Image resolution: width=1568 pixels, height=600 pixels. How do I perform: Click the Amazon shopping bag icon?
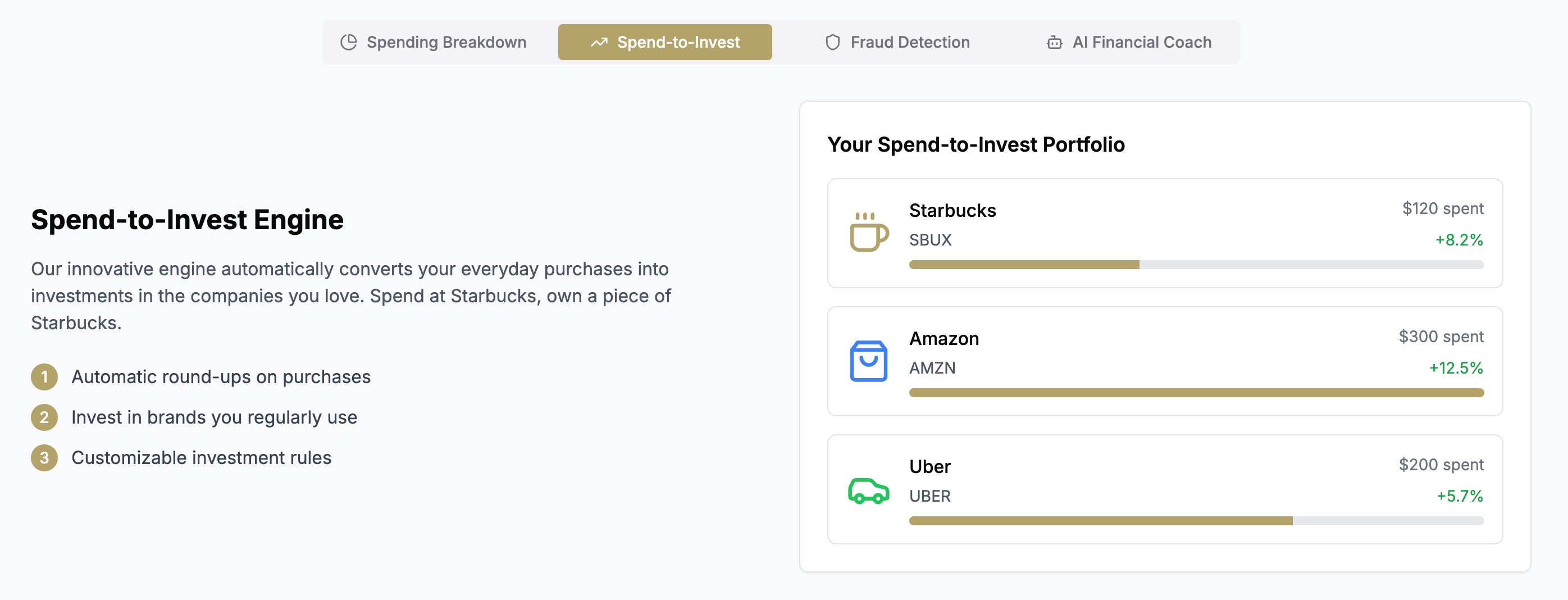(x=869, y=361)
